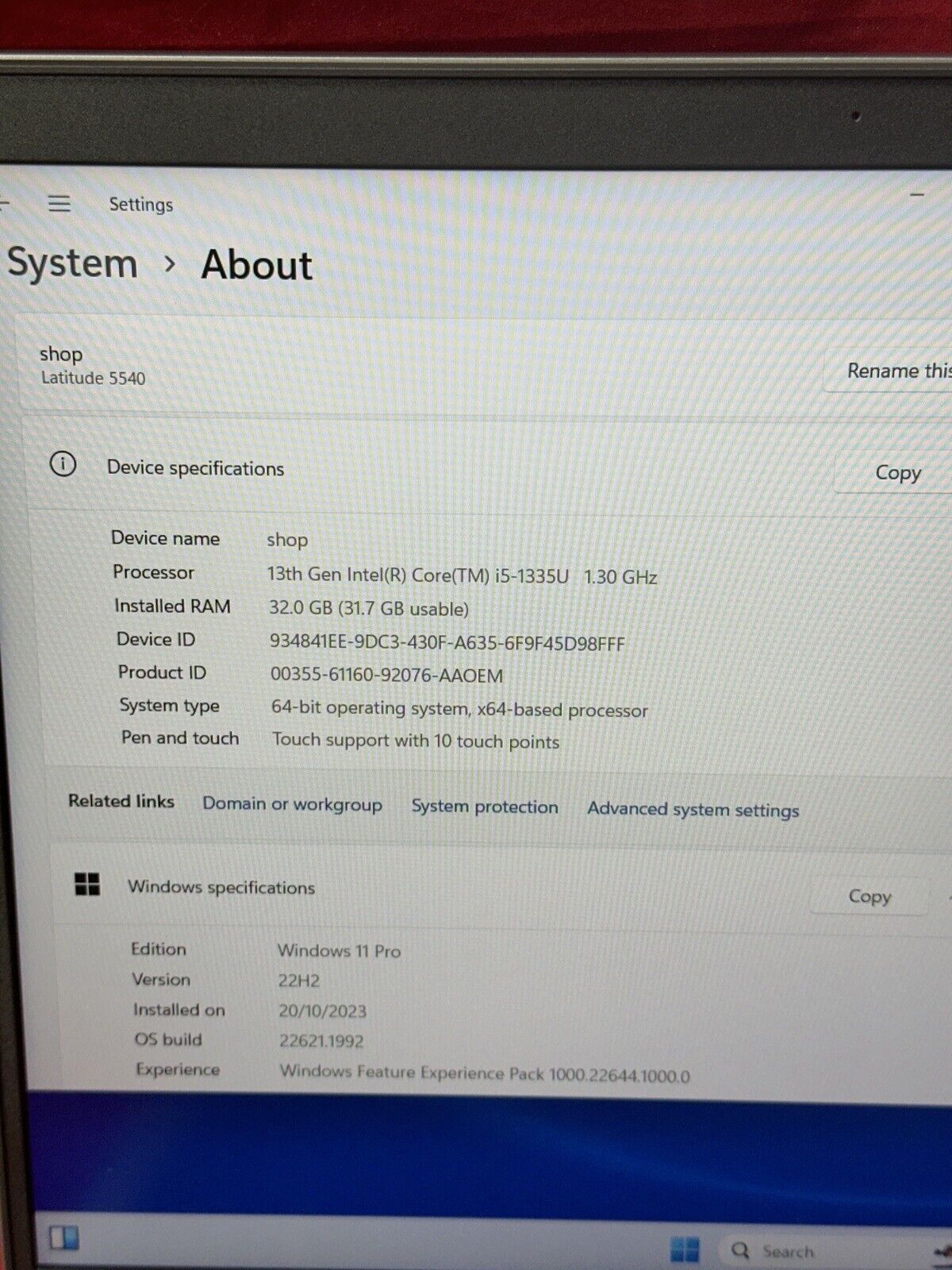Click the magnifier icon in taskbar search
Viewport: 952px width, 1270px height.
click(x=741, y=1250)
